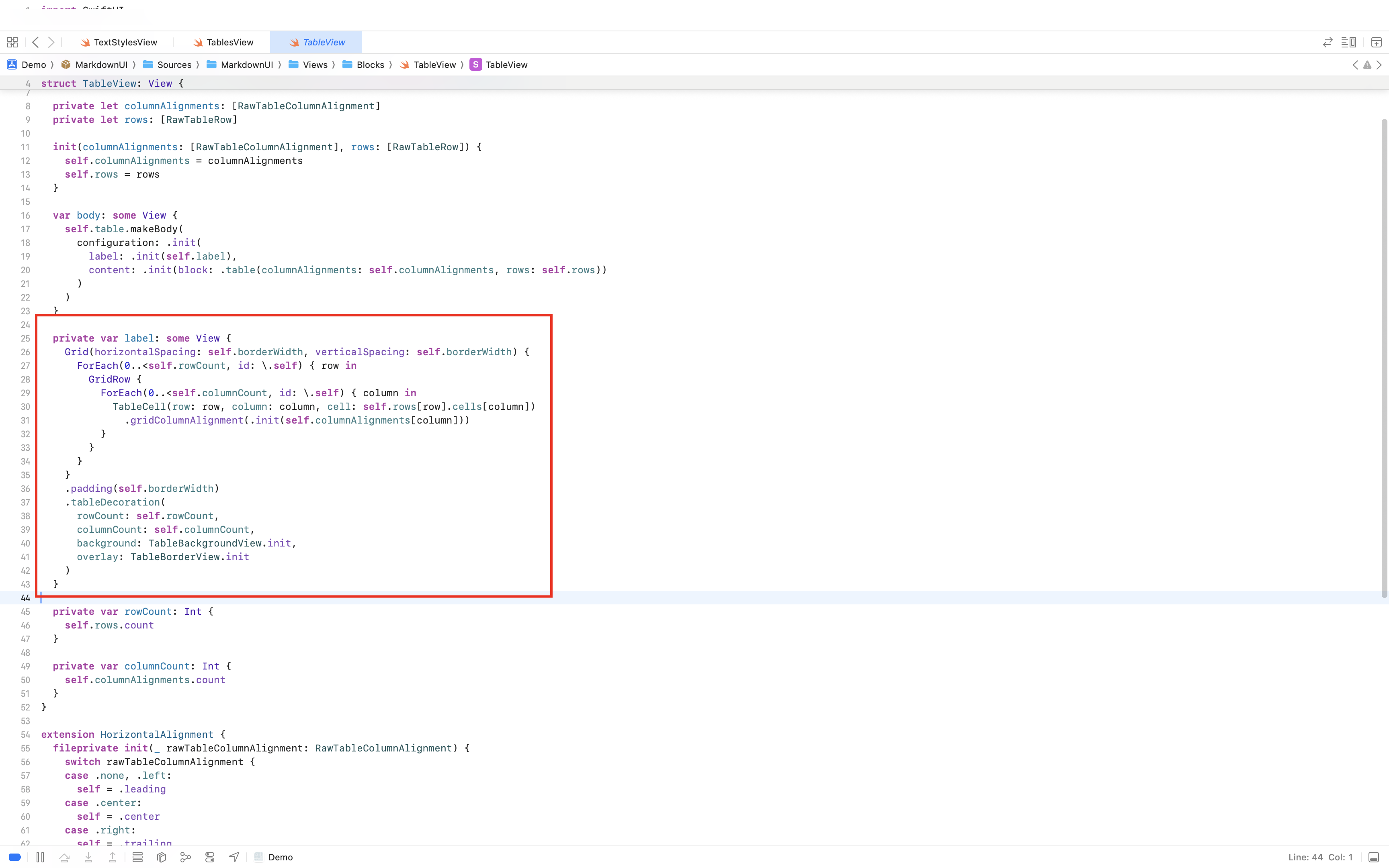
Task: Click the Step Over debug icon
Action: coord(64,857)
